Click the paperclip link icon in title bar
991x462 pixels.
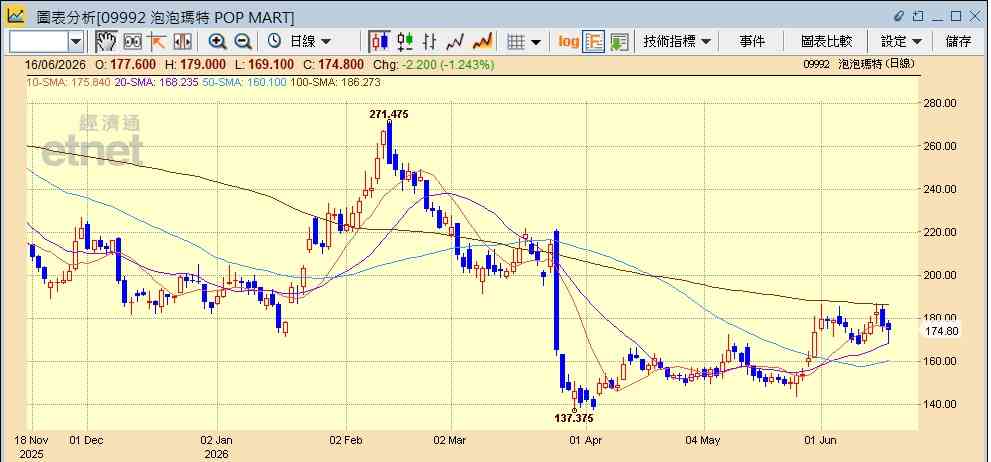point(899,16)
